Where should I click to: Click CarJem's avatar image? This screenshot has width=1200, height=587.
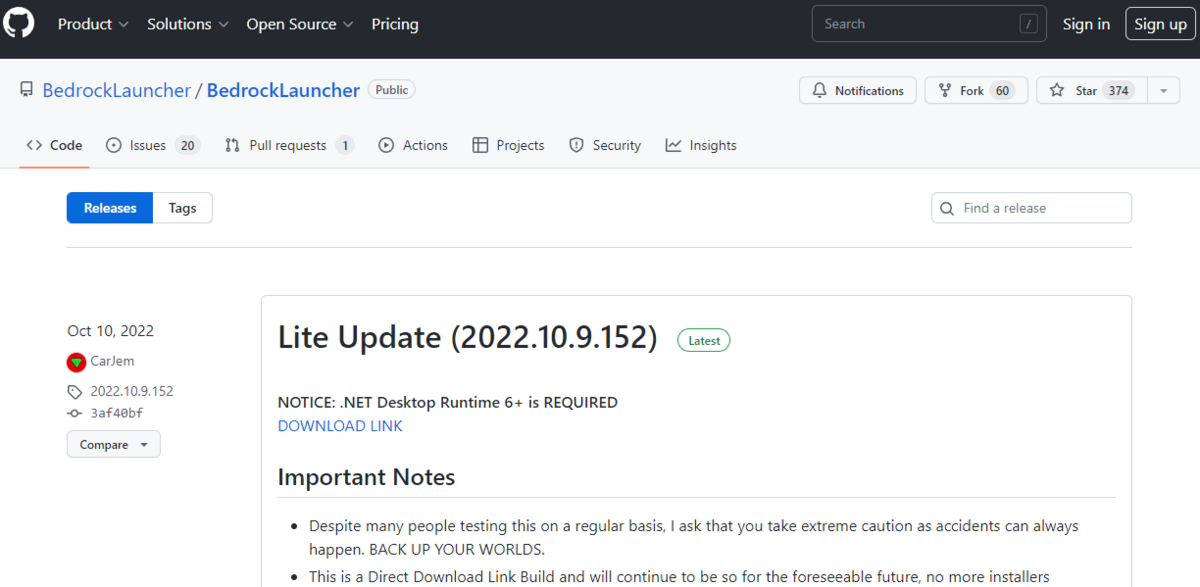(x=77, y=362)
